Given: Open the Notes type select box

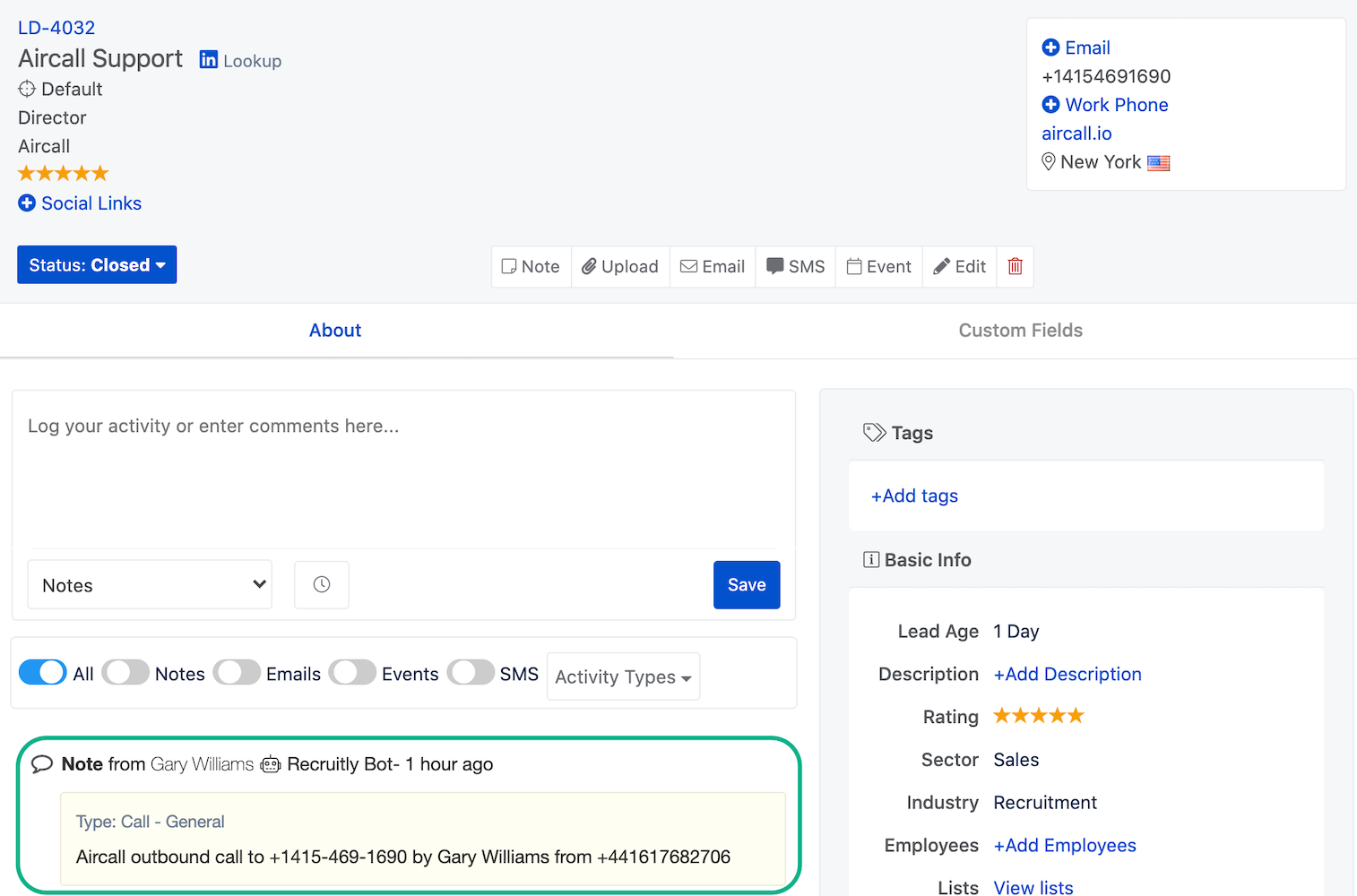Looking at the screenshot, I should tap(150, 584).
